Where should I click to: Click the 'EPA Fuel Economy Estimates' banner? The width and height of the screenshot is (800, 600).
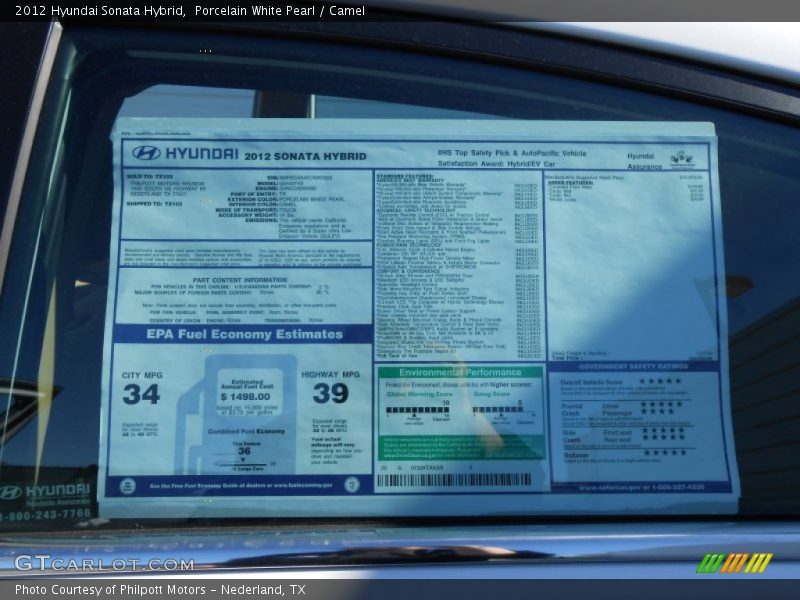pyautogui.click(x=244, y=334)
